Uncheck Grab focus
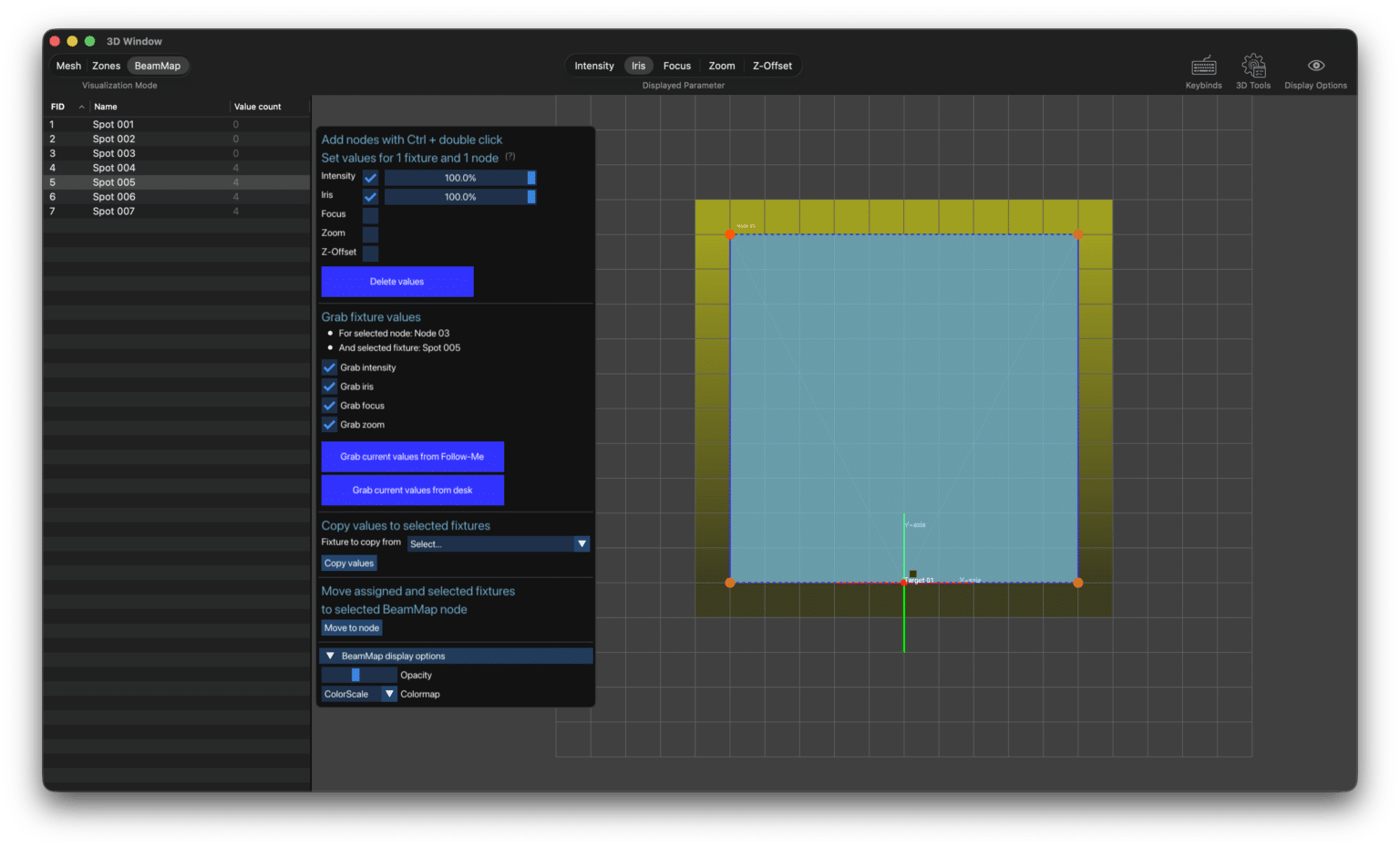1400x848 pixels. [x=329, y=406]
